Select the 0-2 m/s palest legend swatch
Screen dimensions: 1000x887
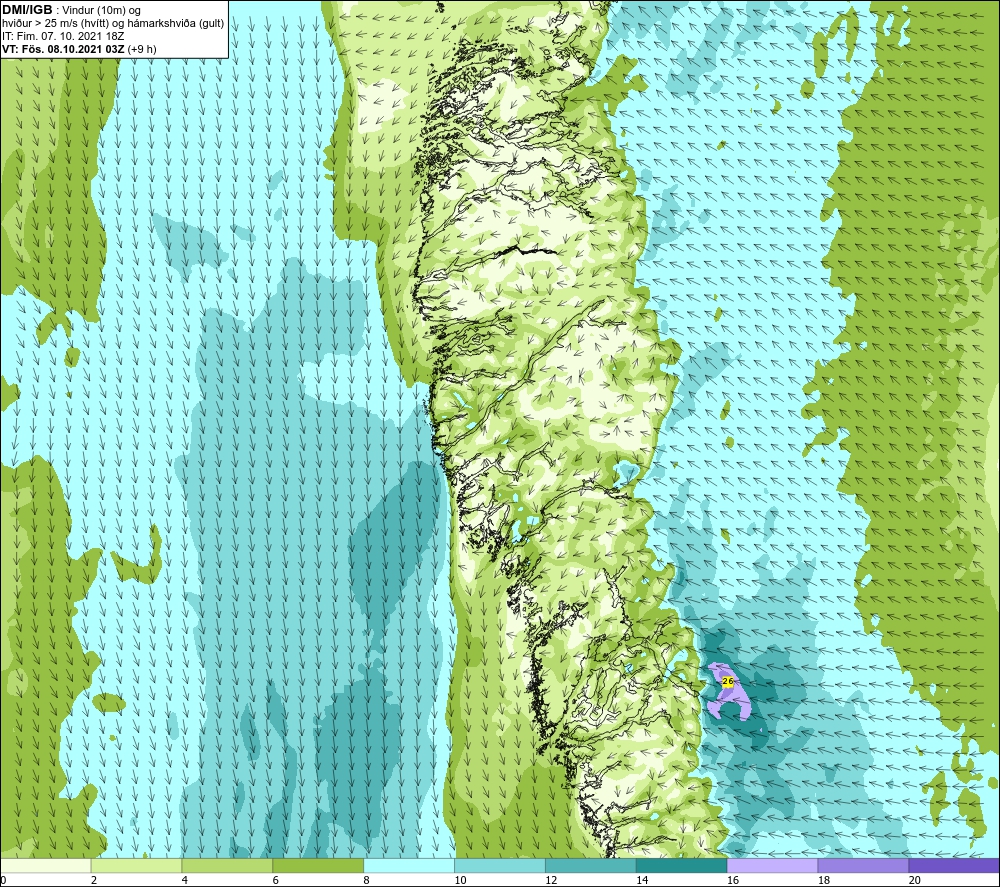tap(46, 866)
